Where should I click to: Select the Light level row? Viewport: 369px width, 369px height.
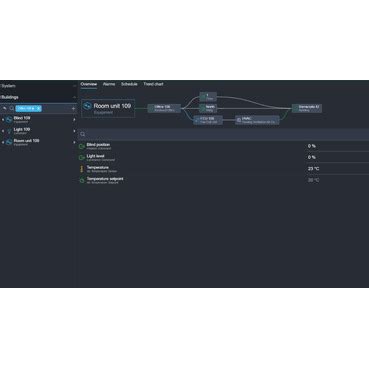[223, 157]
